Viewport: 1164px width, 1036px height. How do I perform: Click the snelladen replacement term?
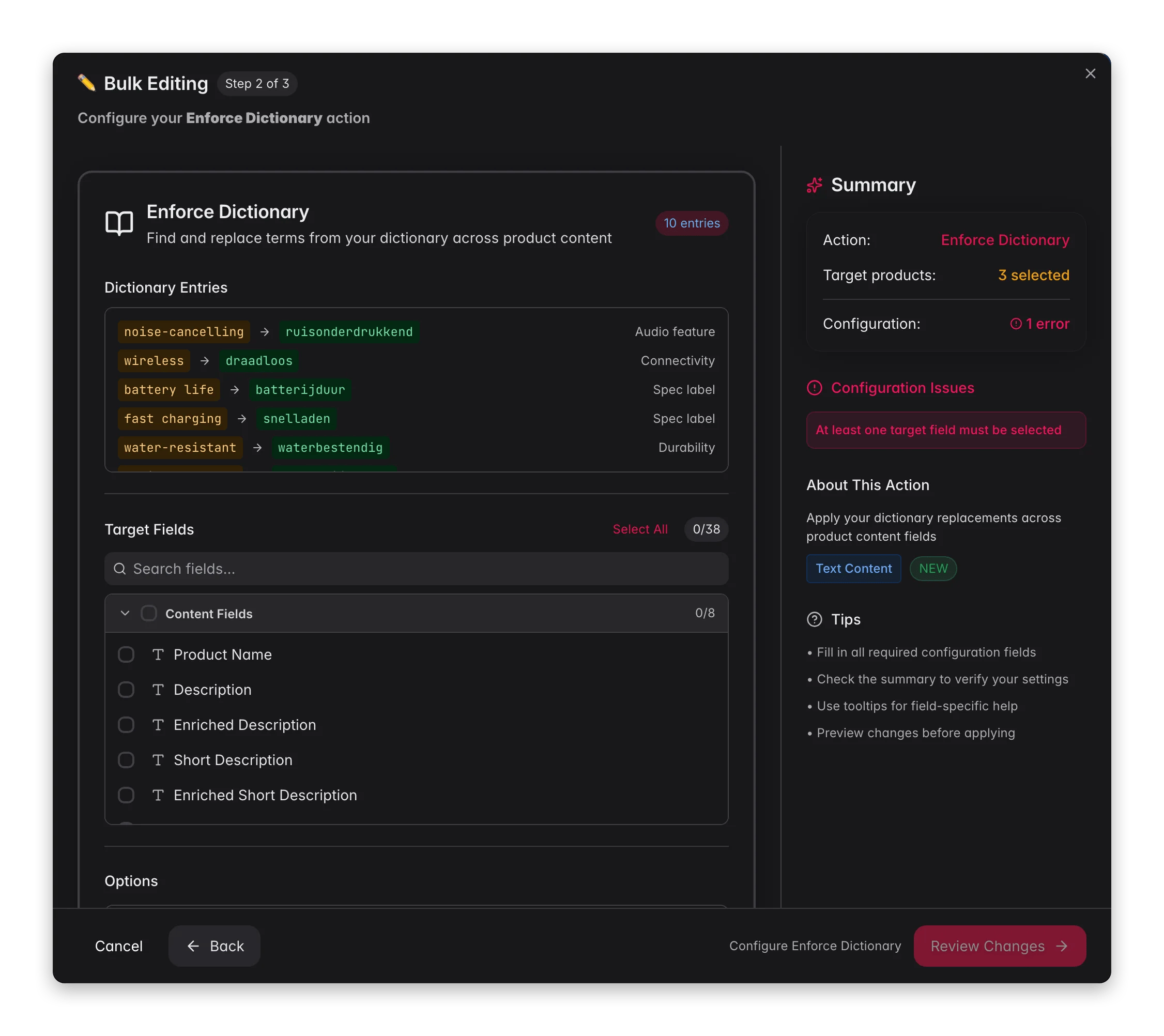pyautogui.click(x=296, y=419)
